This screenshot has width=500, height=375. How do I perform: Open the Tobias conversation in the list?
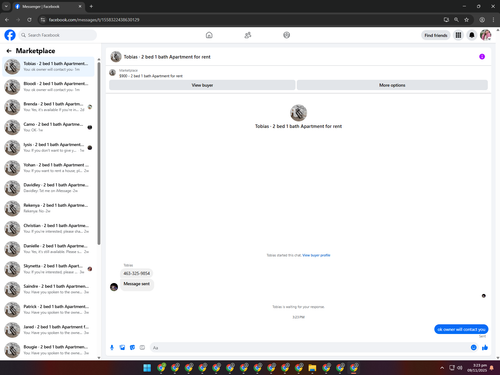point(49,66)
